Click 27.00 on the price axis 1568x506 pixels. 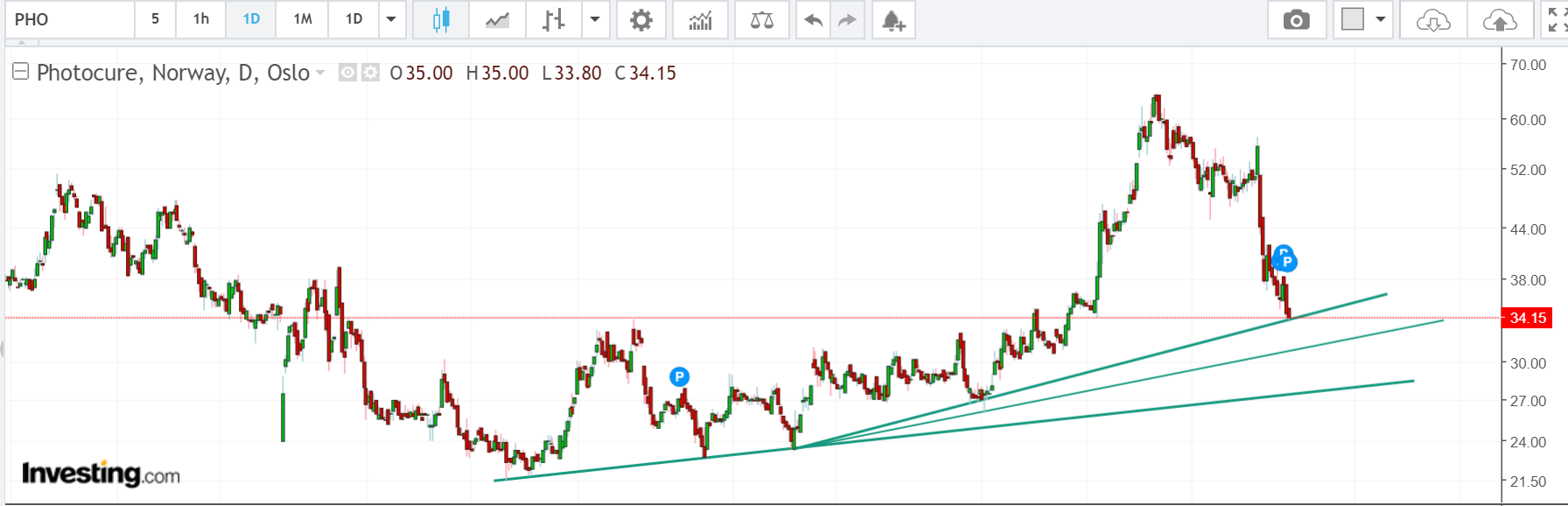1528,401
